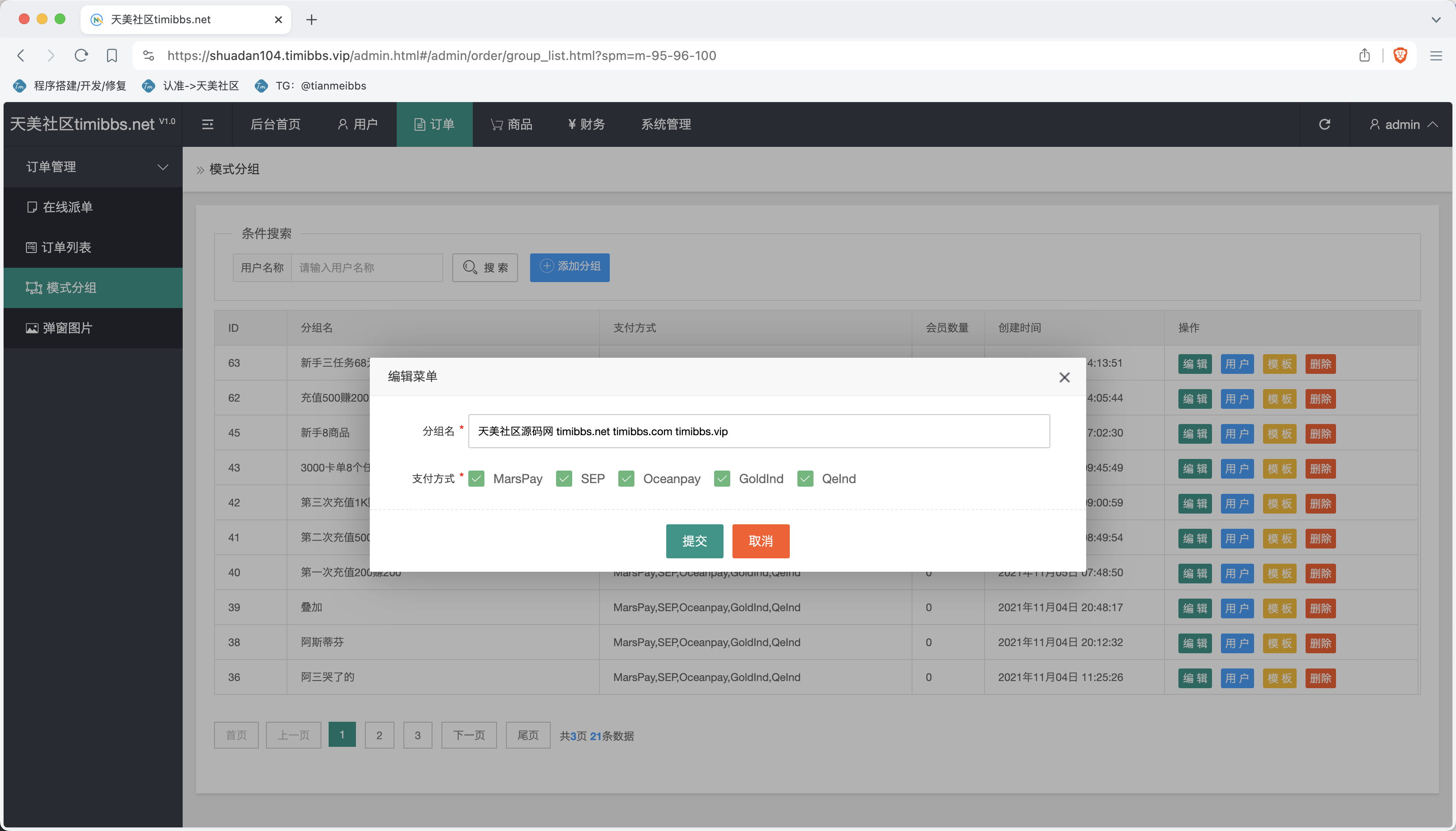
Task: Click the refresh icon in admin header
Action: [x=1324, y=124]
